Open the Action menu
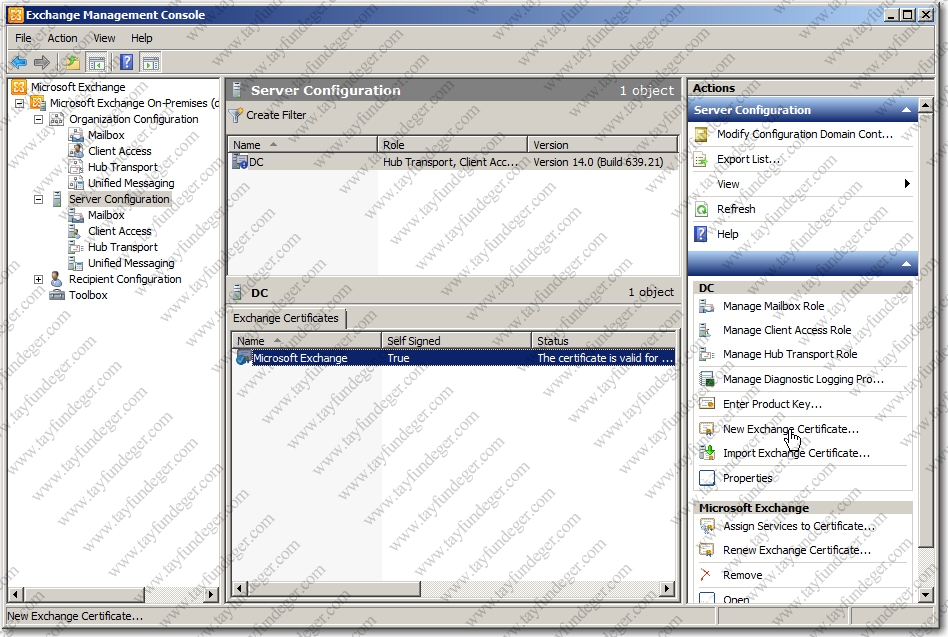This screenshot has width=948, height=637. [62, 38]
